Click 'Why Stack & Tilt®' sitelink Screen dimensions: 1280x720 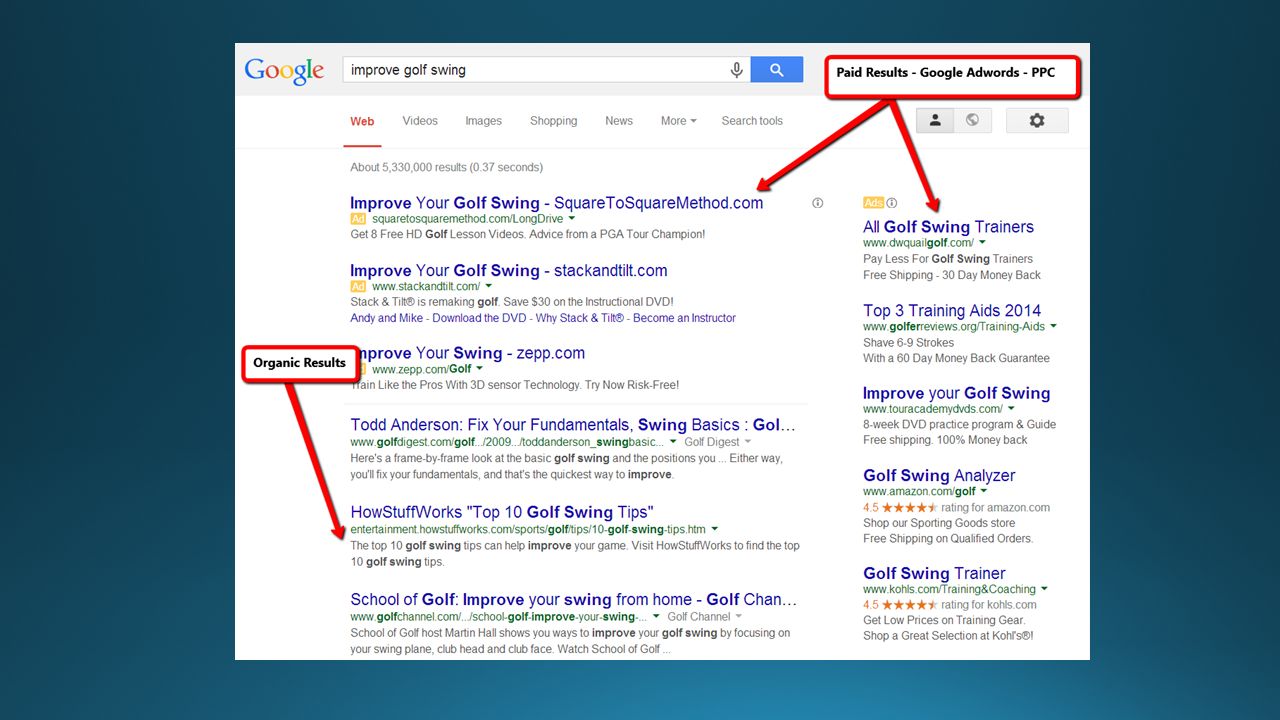coord(580,318)
